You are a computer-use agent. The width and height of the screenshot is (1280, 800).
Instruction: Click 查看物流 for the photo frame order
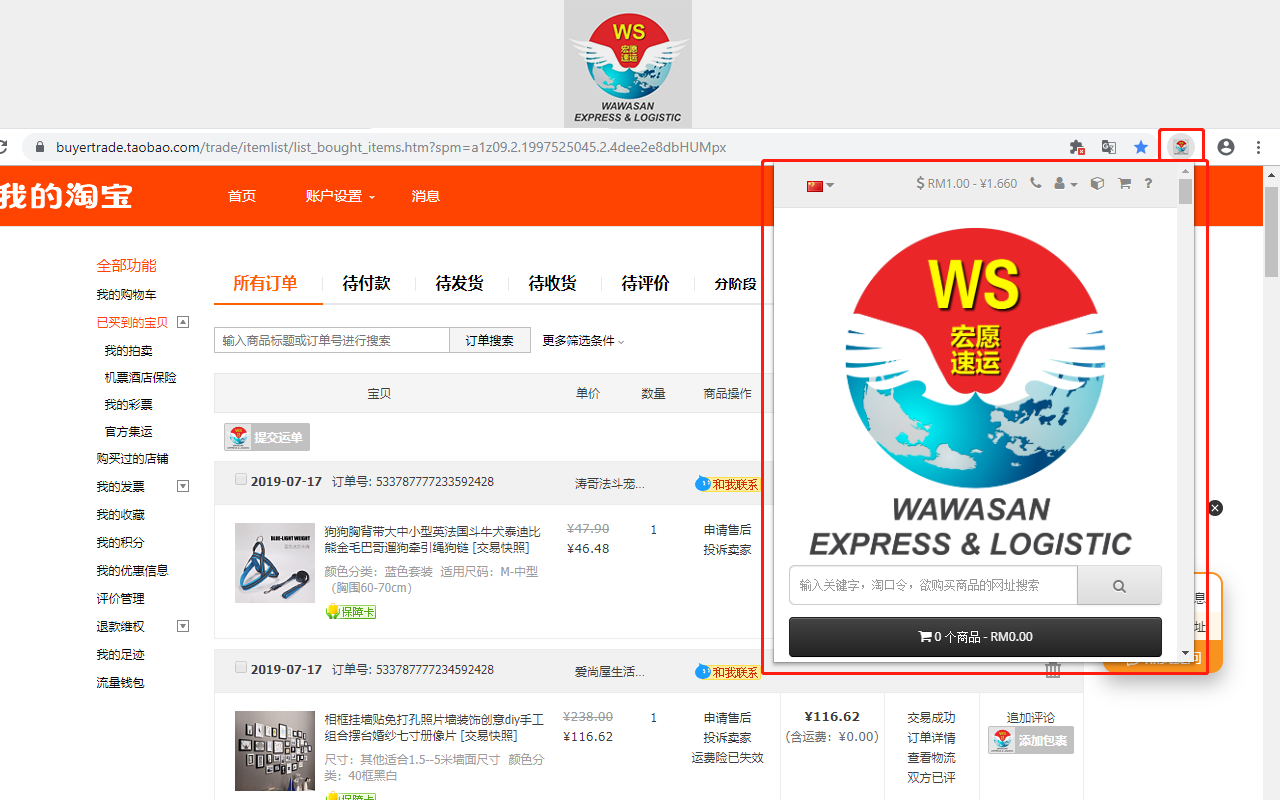pos(931,758)
